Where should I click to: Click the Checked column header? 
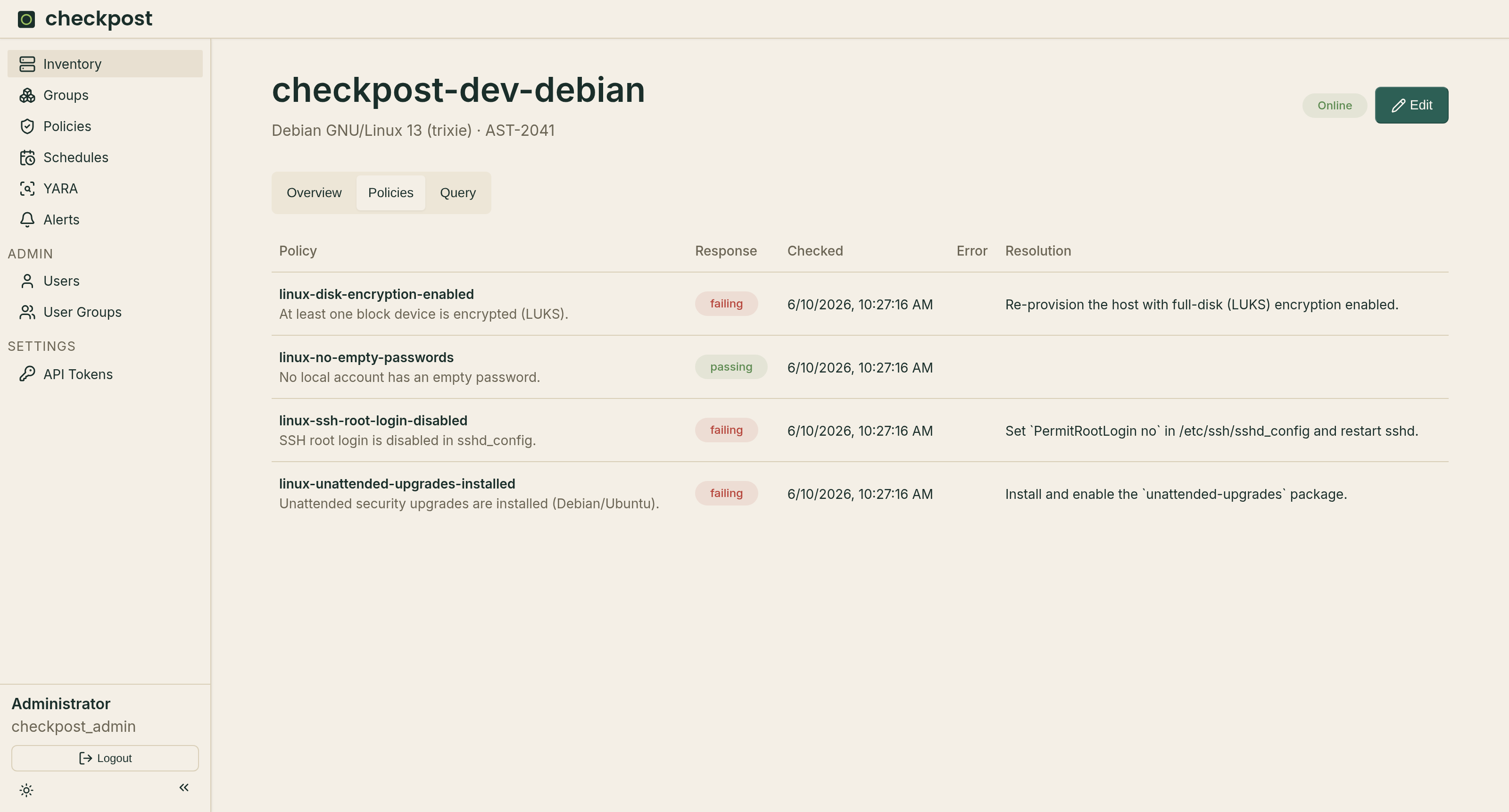(815, 251)
